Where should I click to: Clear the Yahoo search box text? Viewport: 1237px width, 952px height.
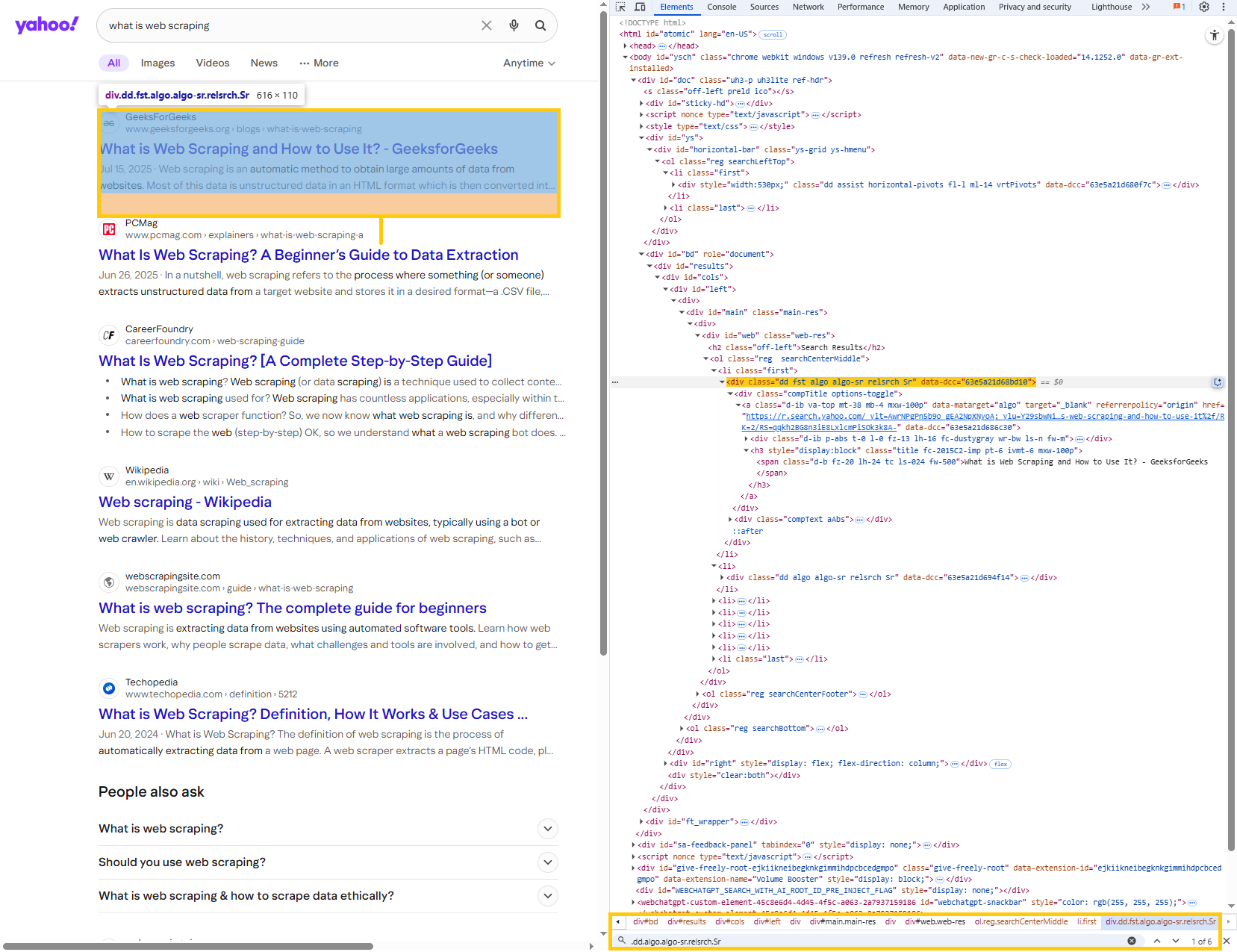pos(487,25)
